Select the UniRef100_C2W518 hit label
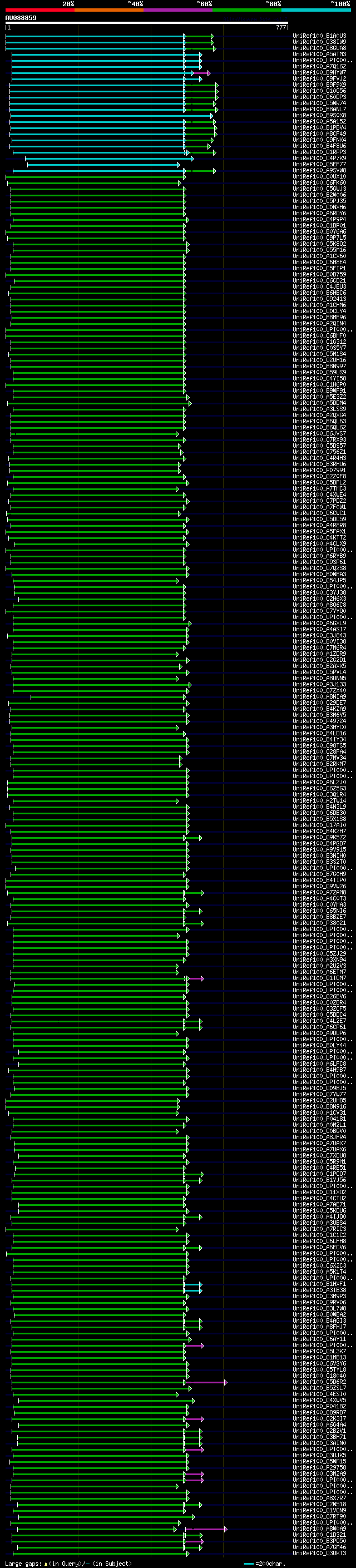Image resolution: width=356 pixels, height=1568 pixels. click(319, 1504)
